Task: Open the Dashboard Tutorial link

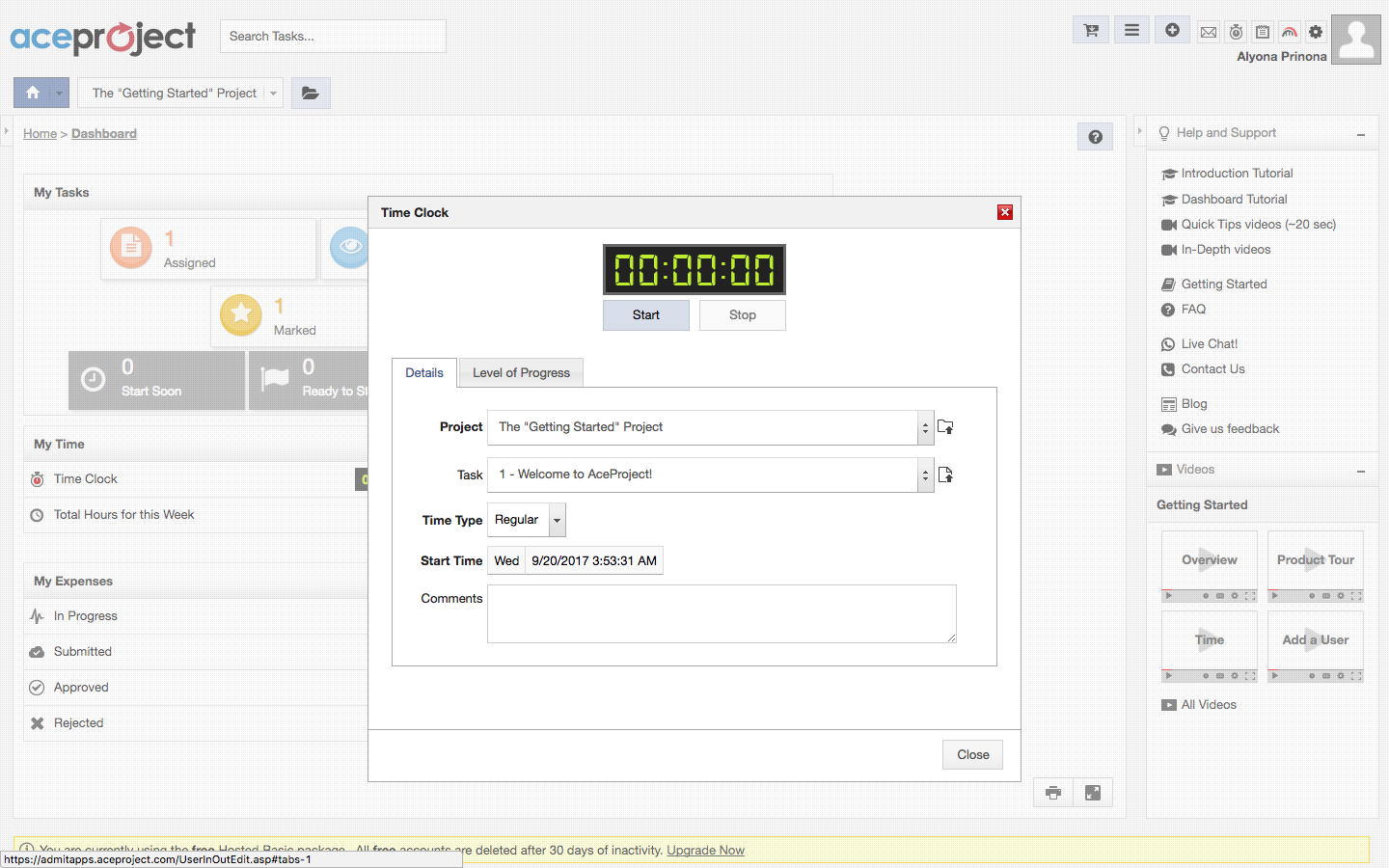Action: (1234, 200)
